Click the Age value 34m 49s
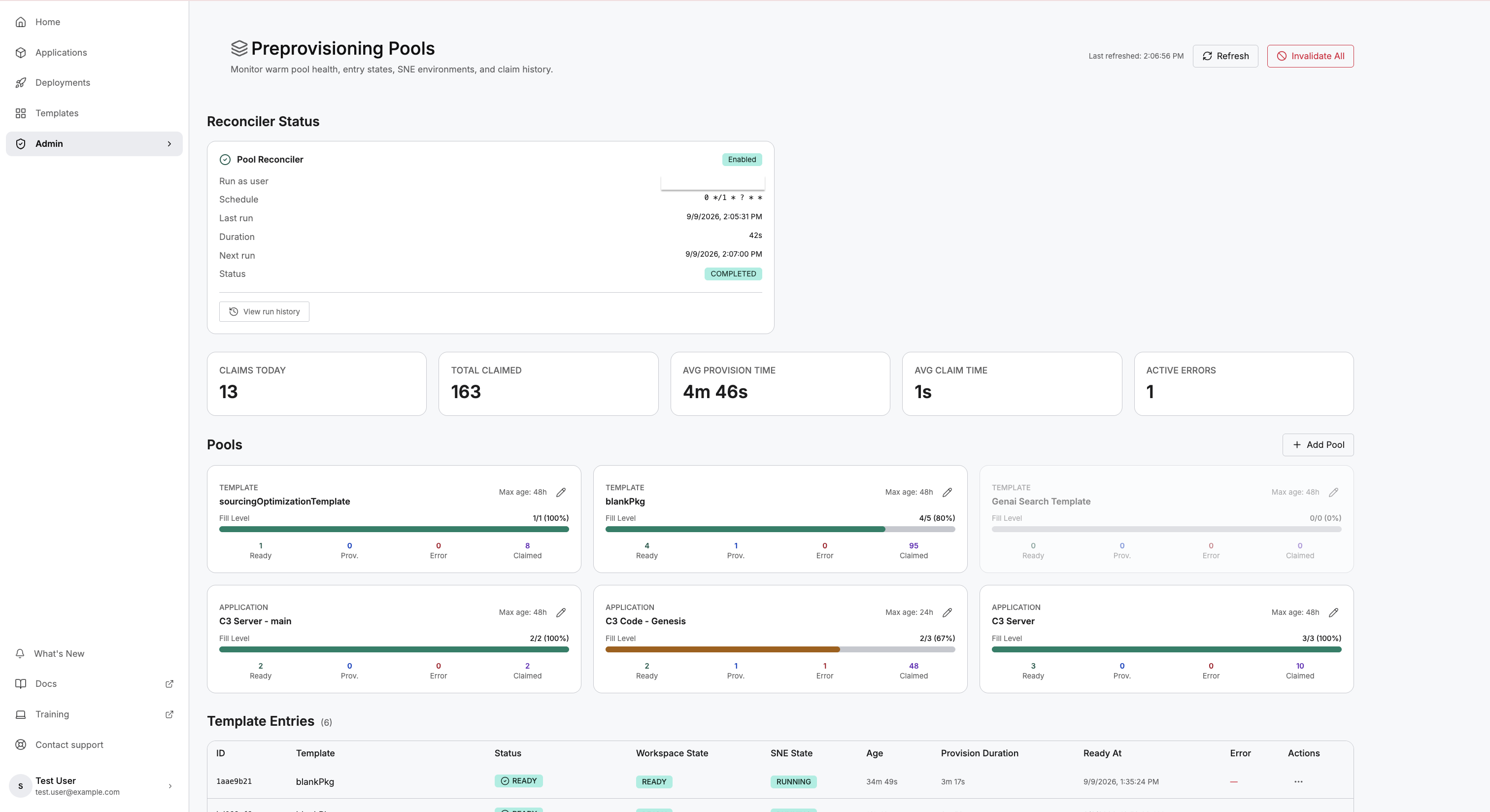The width and height of the screenshot is (1490, 812). (x=881, y=782)
